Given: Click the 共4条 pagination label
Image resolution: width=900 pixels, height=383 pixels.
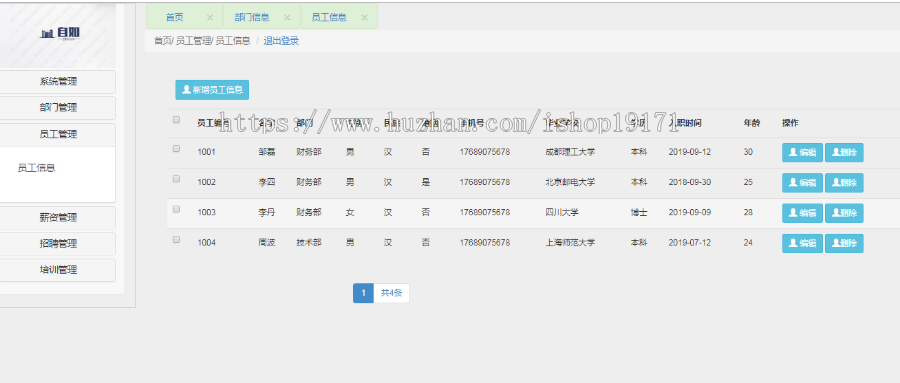Looking at the screenshot, I should pyautogui.click(x=391, y=293).
